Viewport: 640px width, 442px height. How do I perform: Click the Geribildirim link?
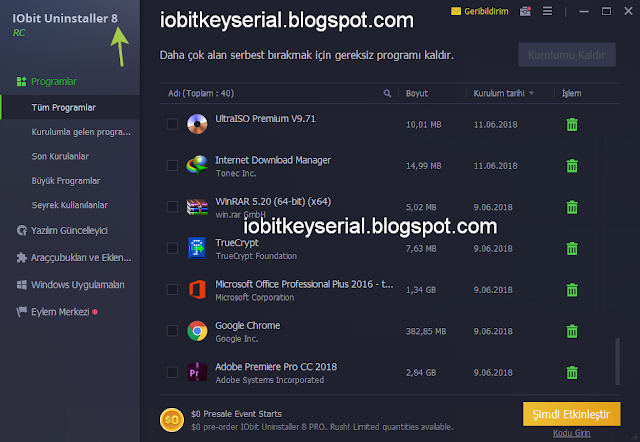pyautogui.click(x=486, y=11)
